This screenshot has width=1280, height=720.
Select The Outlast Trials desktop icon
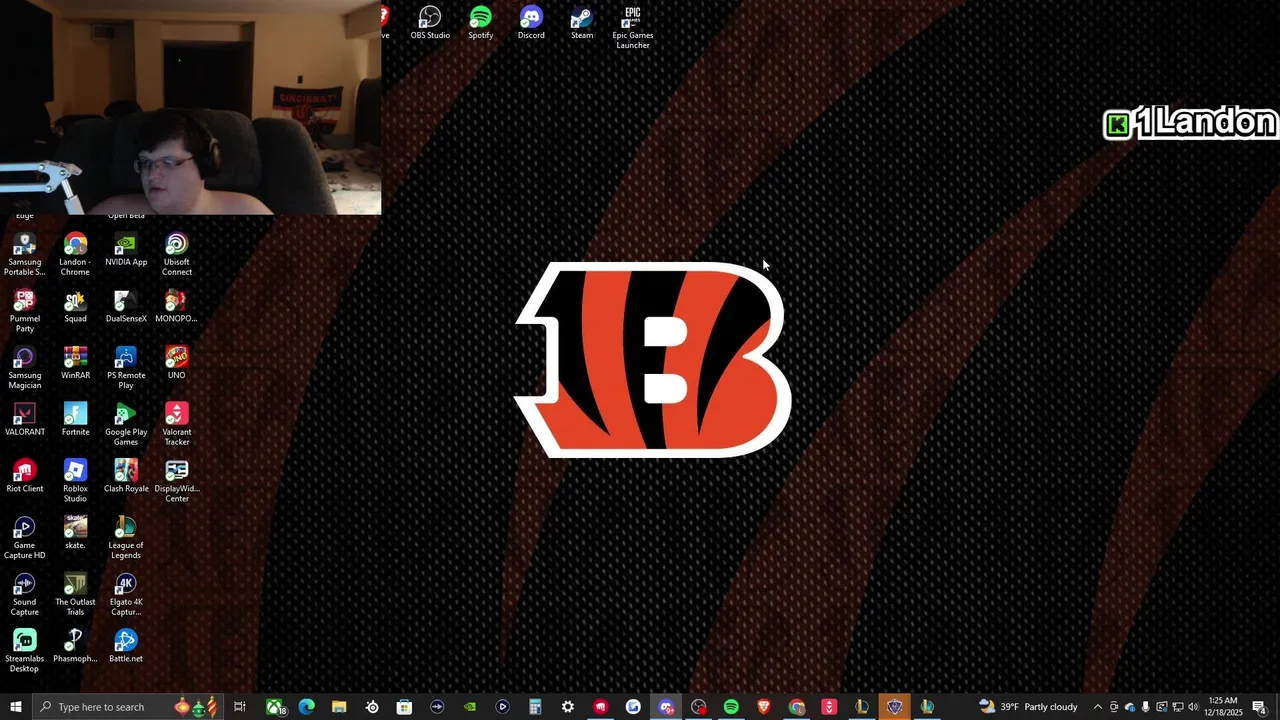(75, 595)
